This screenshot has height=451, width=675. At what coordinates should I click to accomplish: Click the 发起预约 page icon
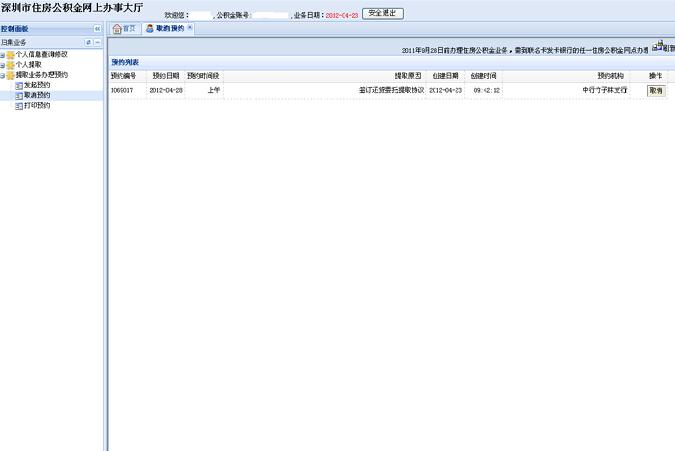(x=18, y=85)
